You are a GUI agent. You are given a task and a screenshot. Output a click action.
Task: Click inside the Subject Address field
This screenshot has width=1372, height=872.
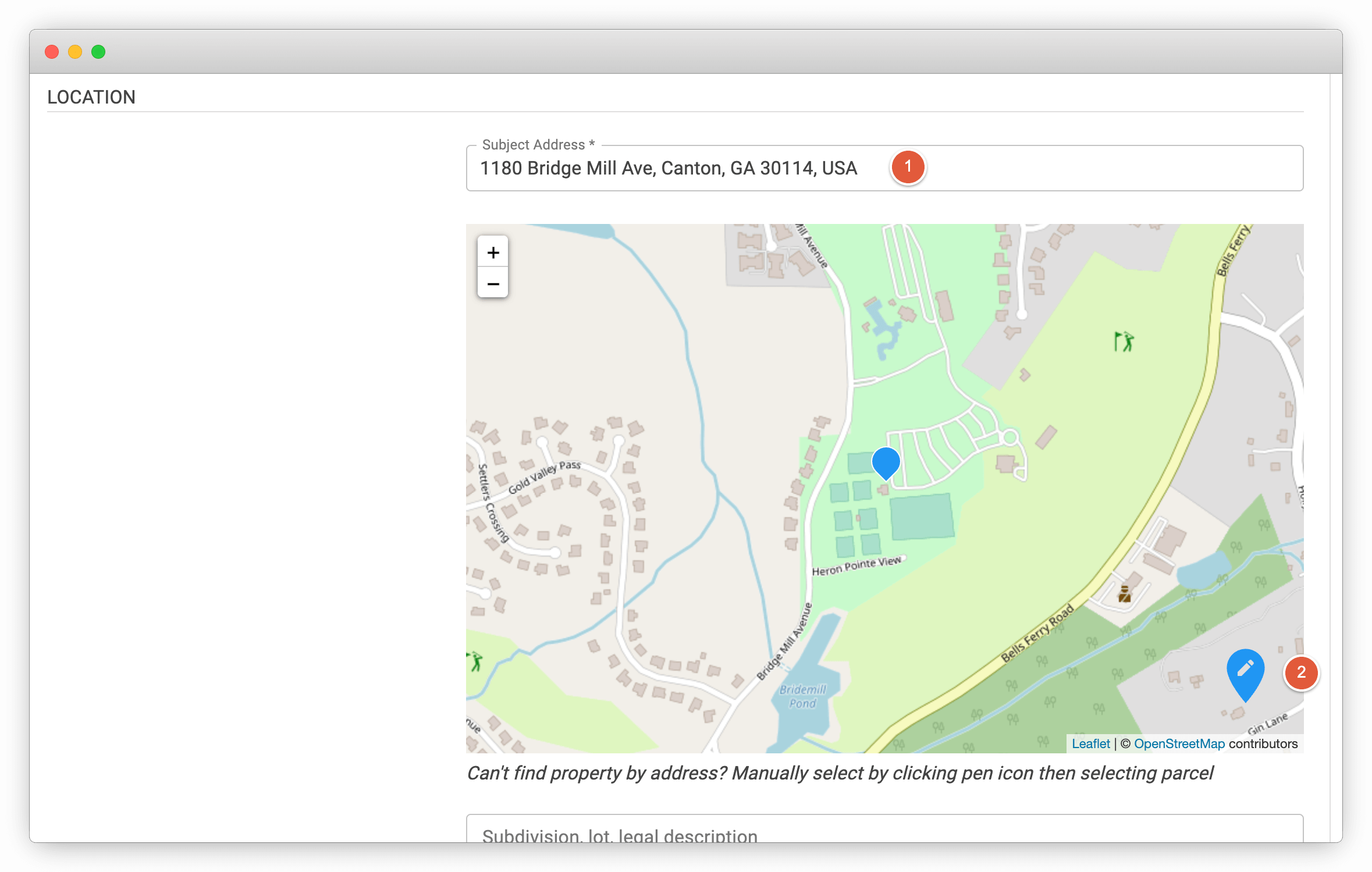tap(669, 169)
